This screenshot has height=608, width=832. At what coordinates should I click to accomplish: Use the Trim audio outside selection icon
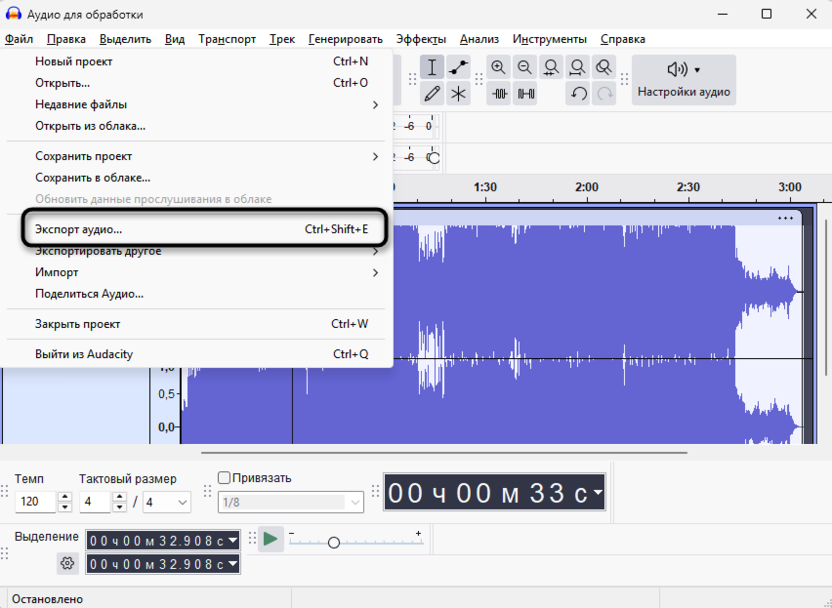pos(500,93)
